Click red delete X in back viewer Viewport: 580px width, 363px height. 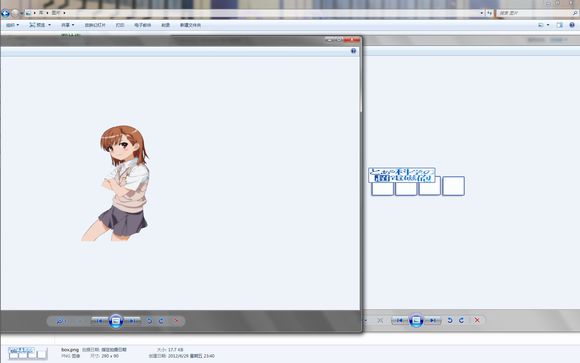pyautogui.click(x=477, y=320)
